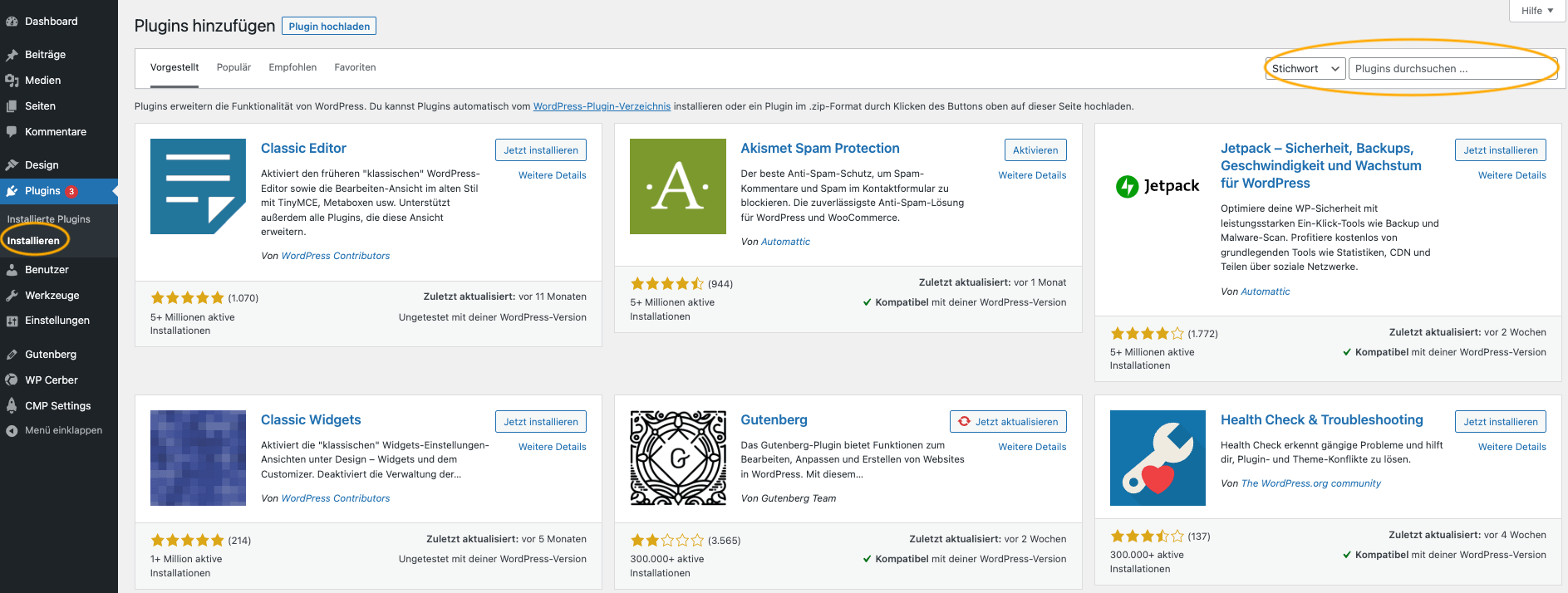Open the WordPress-Plugin-Verzeichnis link
1568x593 pixels.
602,106
